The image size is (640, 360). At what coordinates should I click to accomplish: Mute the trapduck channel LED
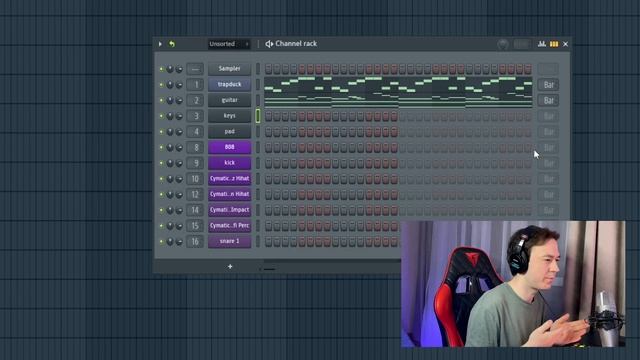click(x=161, y=84)
